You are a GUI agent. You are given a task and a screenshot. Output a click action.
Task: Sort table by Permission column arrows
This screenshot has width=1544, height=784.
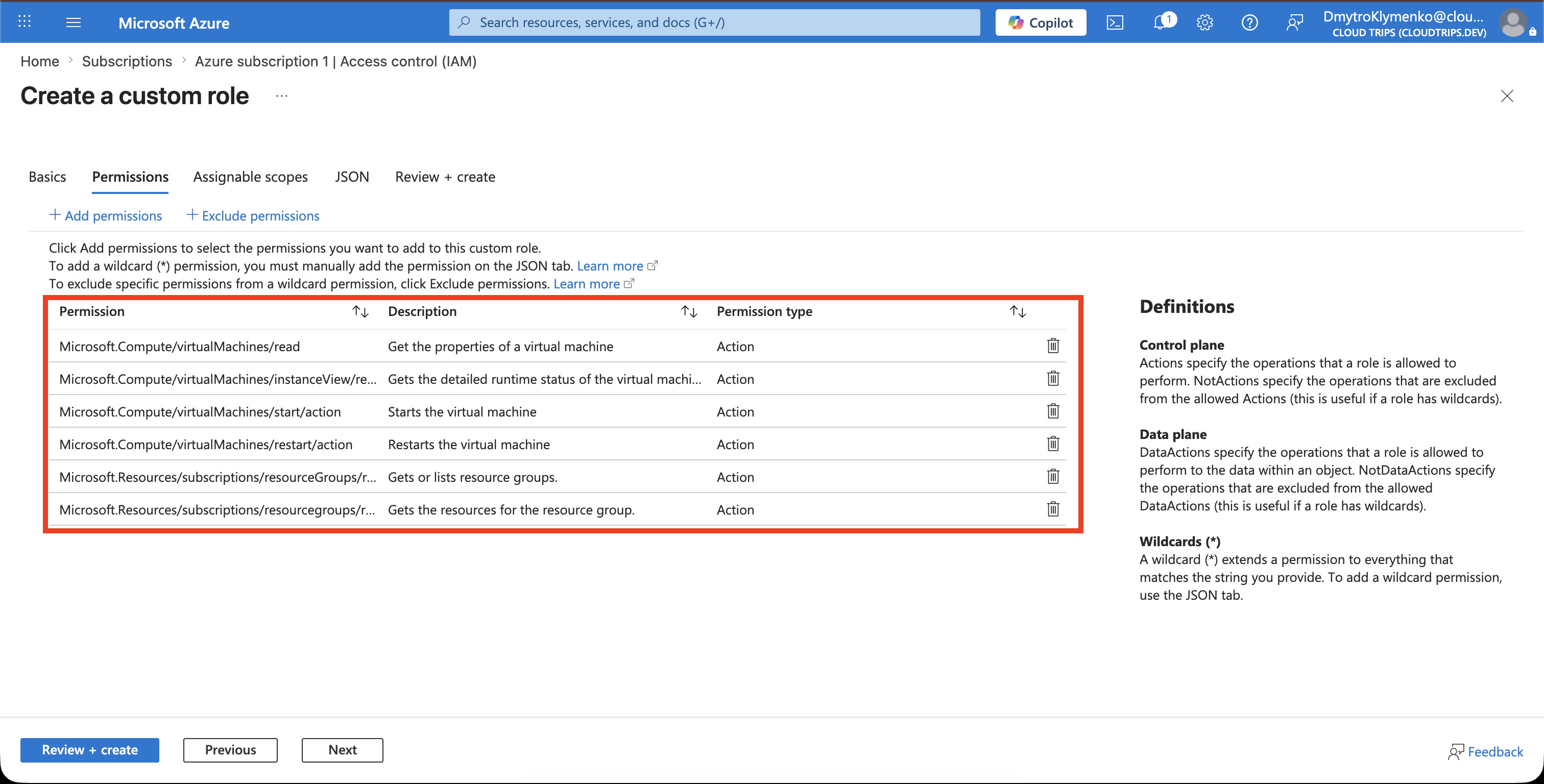[360, 311]
